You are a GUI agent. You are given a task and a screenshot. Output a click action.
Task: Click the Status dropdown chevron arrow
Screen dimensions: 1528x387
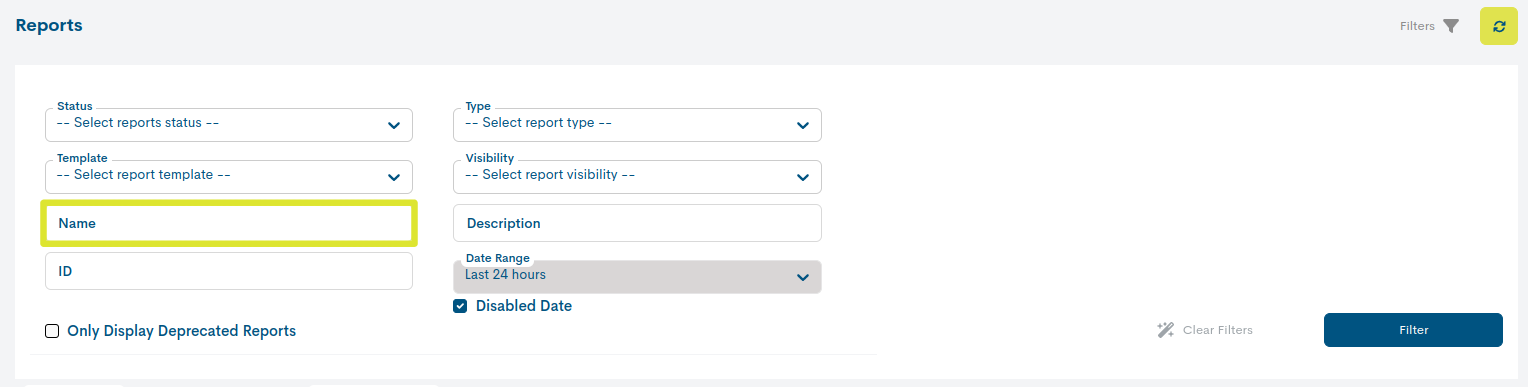(393, 125)
